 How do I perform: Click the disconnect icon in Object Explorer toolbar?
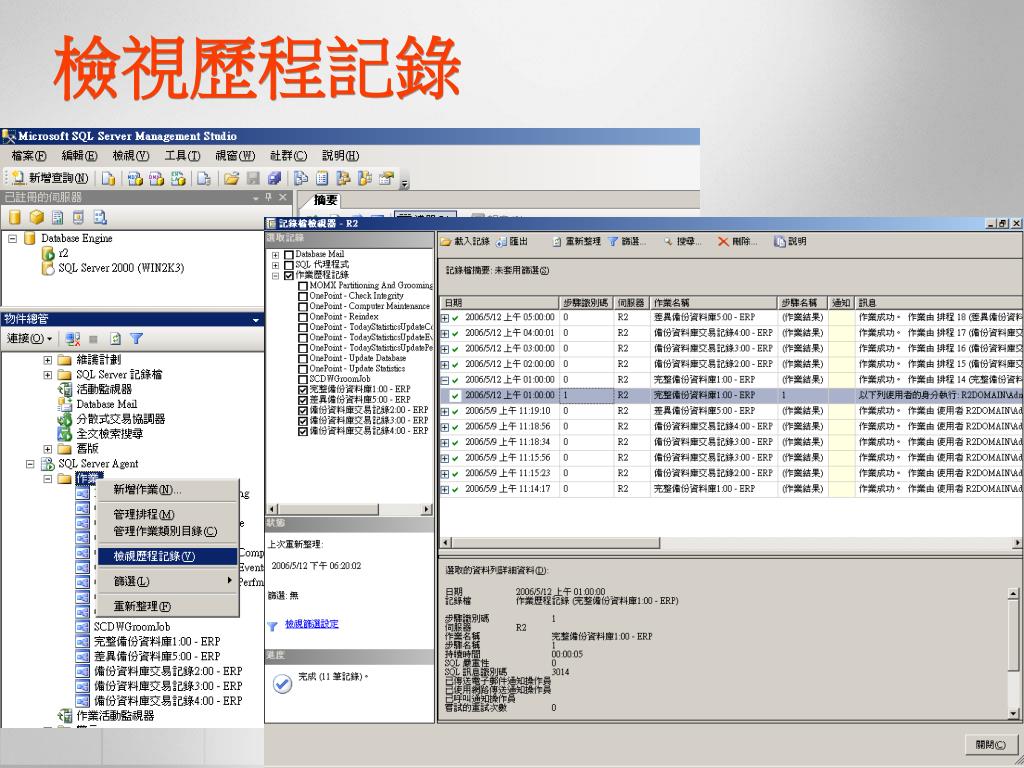(72, 338)
